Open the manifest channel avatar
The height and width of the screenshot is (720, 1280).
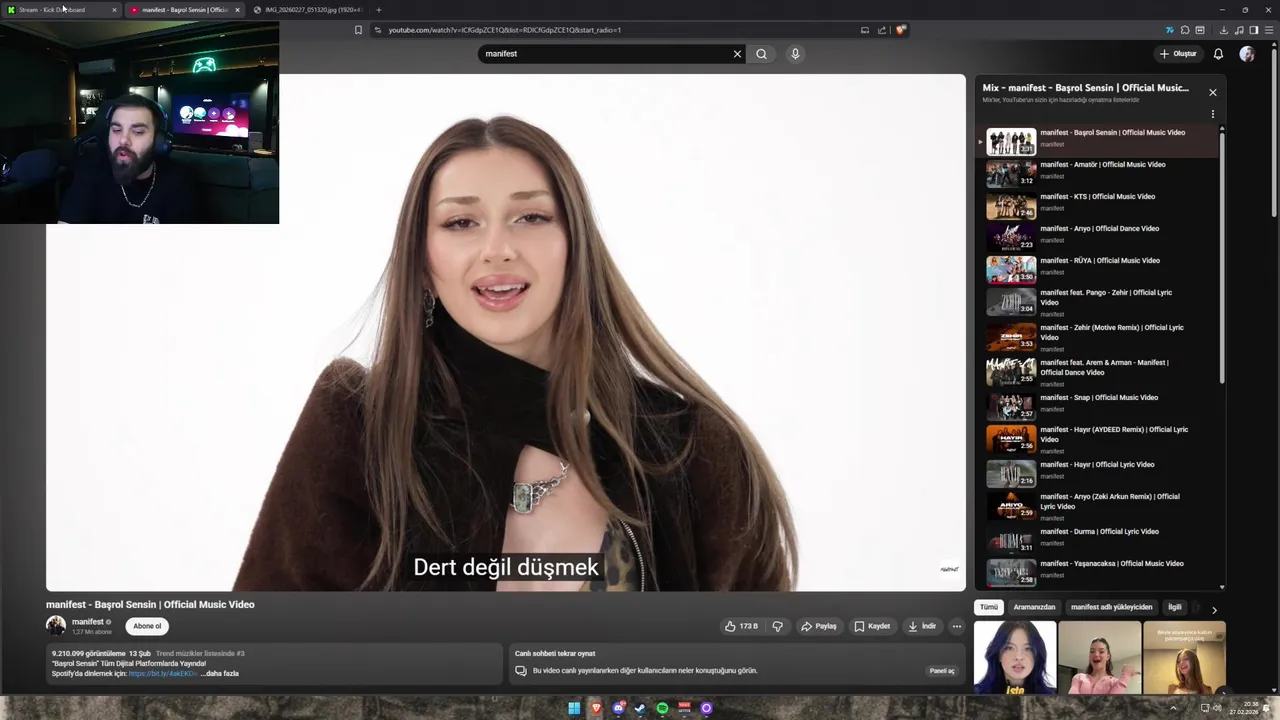[56, 626]
